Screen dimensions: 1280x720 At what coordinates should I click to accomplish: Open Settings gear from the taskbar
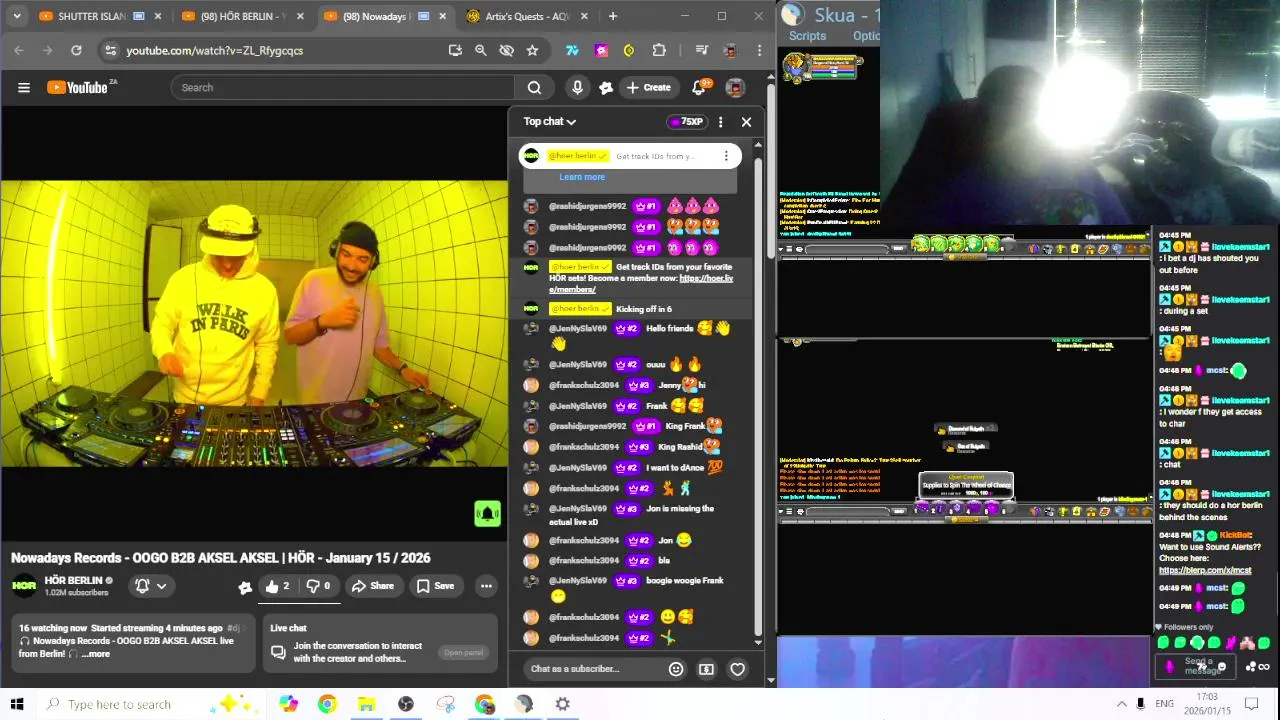(x=563, y=704)
